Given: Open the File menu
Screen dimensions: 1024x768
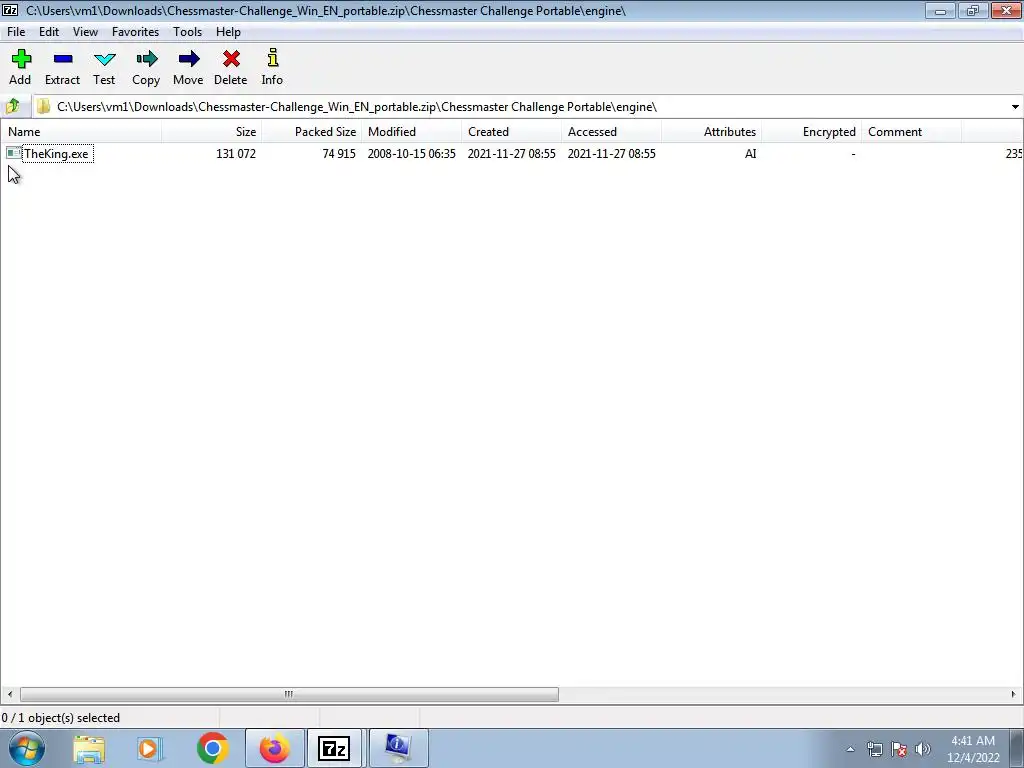Looking at the screenshot, I should [16, 31].
